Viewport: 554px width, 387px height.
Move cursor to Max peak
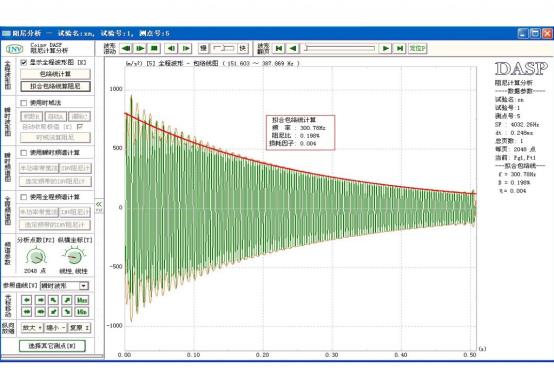(x=82, y=300)
